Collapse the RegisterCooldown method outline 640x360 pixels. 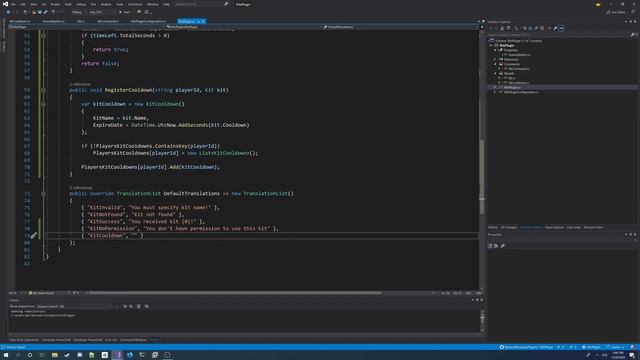click(x=44, y=90)
